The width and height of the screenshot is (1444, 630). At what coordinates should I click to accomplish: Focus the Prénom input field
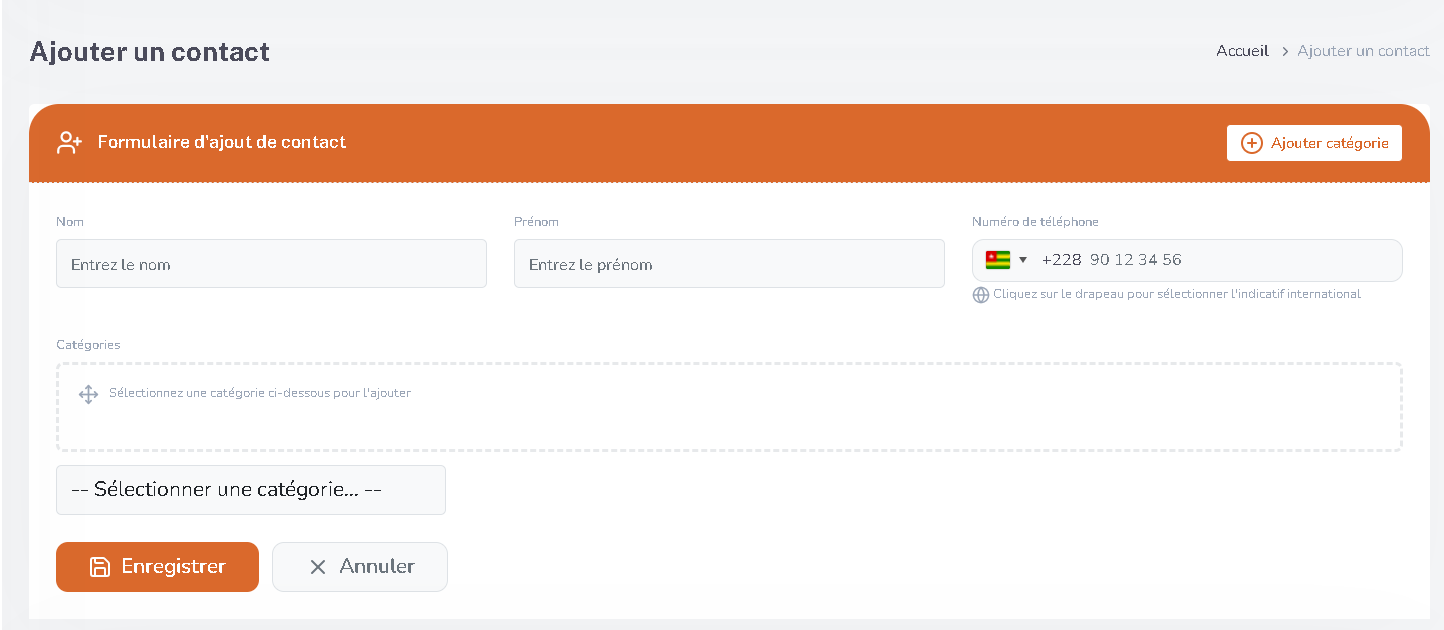click(x=729, y=264)
